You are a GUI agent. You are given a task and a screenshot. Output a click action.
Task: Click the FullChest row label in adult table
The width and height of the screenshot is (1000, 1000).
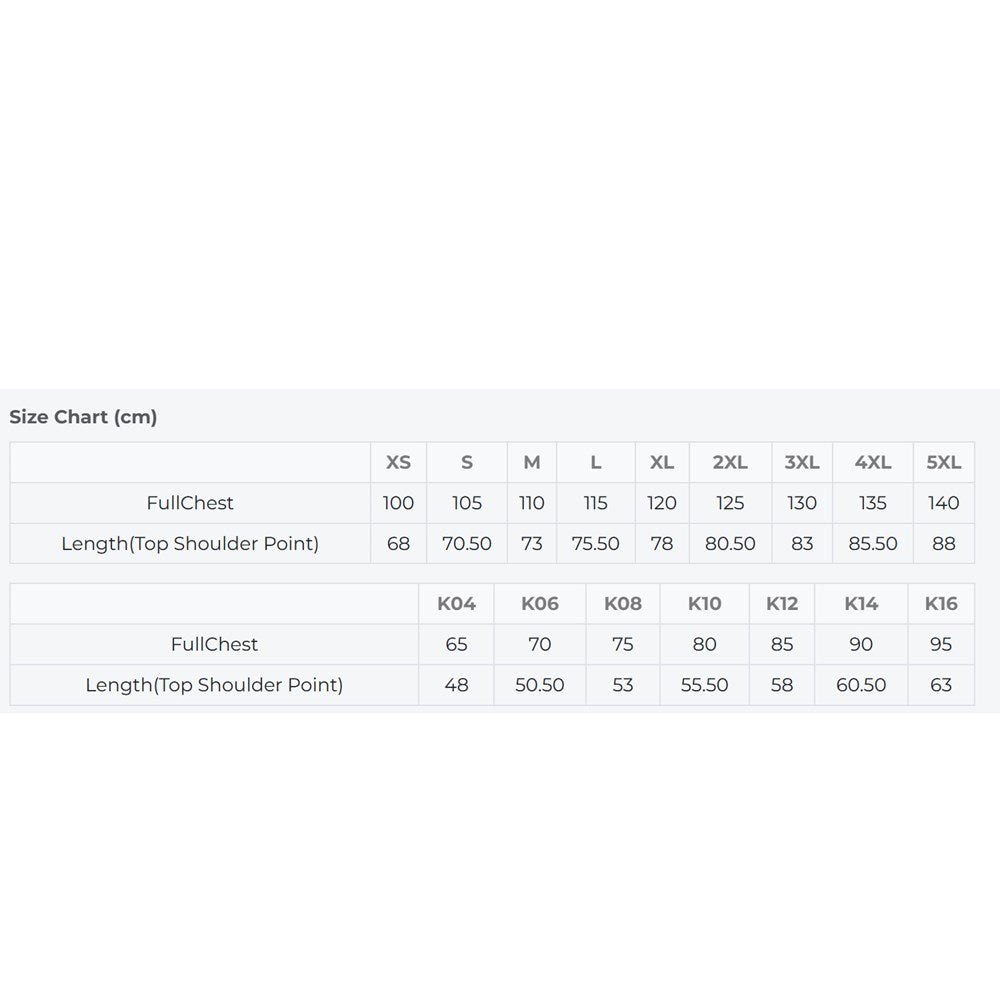(x=190, y=503)
